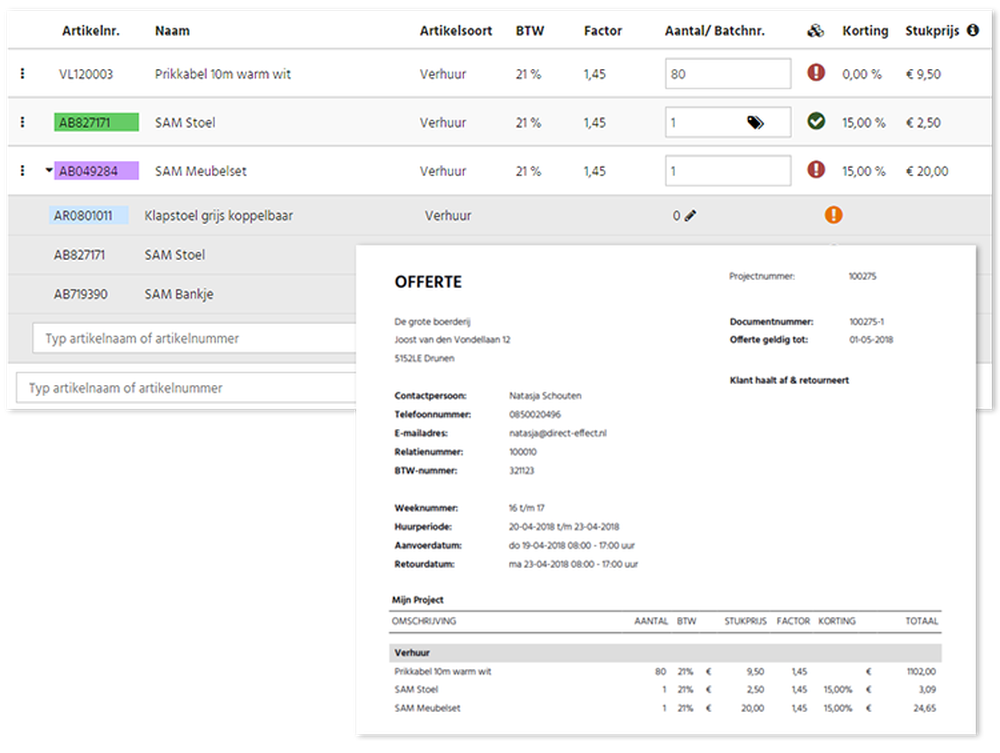Click the article search field inside the set

195,339
